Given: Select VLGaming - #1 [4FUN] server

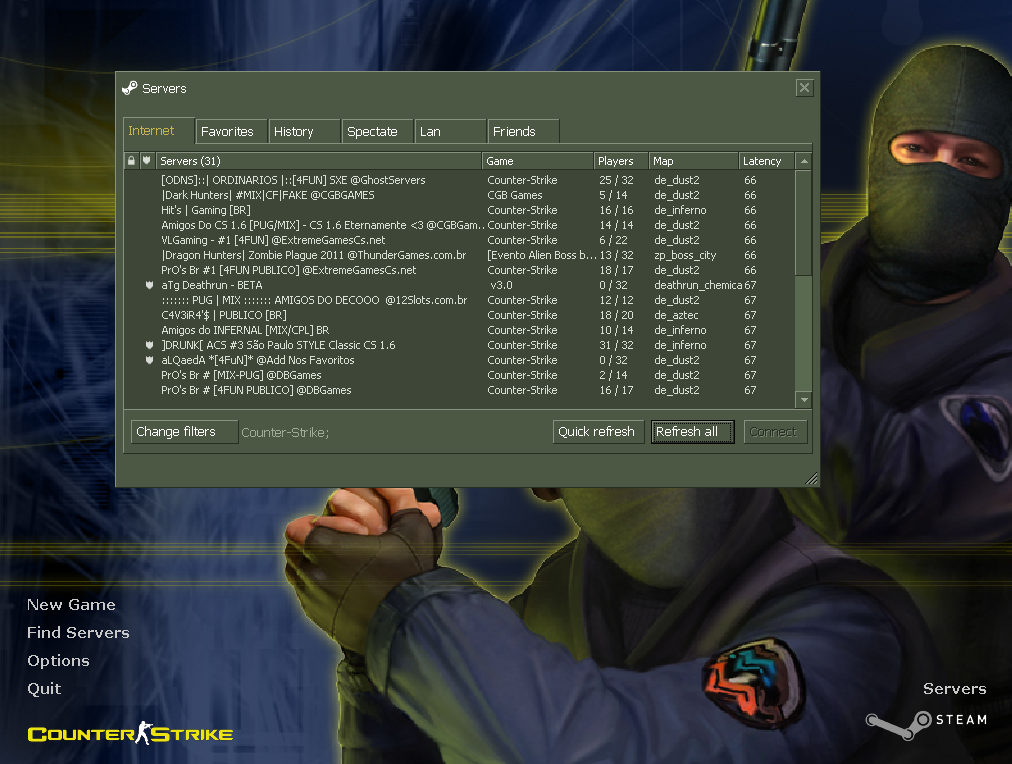Looking at the screenshot, I should pyautogui.click(x=460, y=240).
